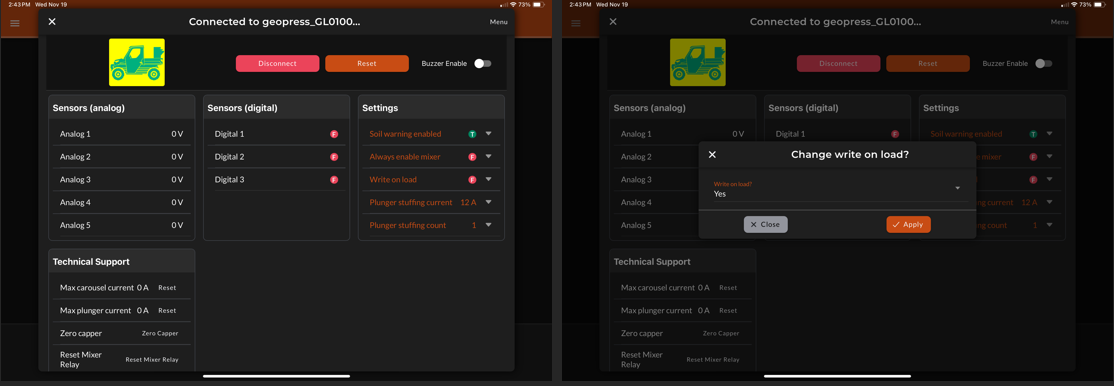Expand Plunger stuffing count dropdown arrow, left screenshot
The image size is (1114, 386).
(489, 225)
